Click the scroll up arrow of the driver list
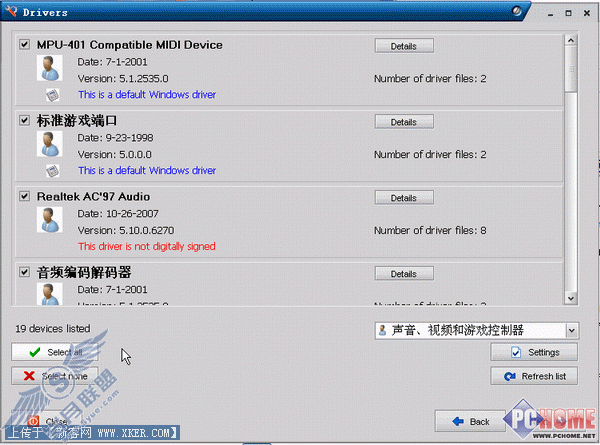Viewport: 600px width, 445px height. tap(571, 40)
